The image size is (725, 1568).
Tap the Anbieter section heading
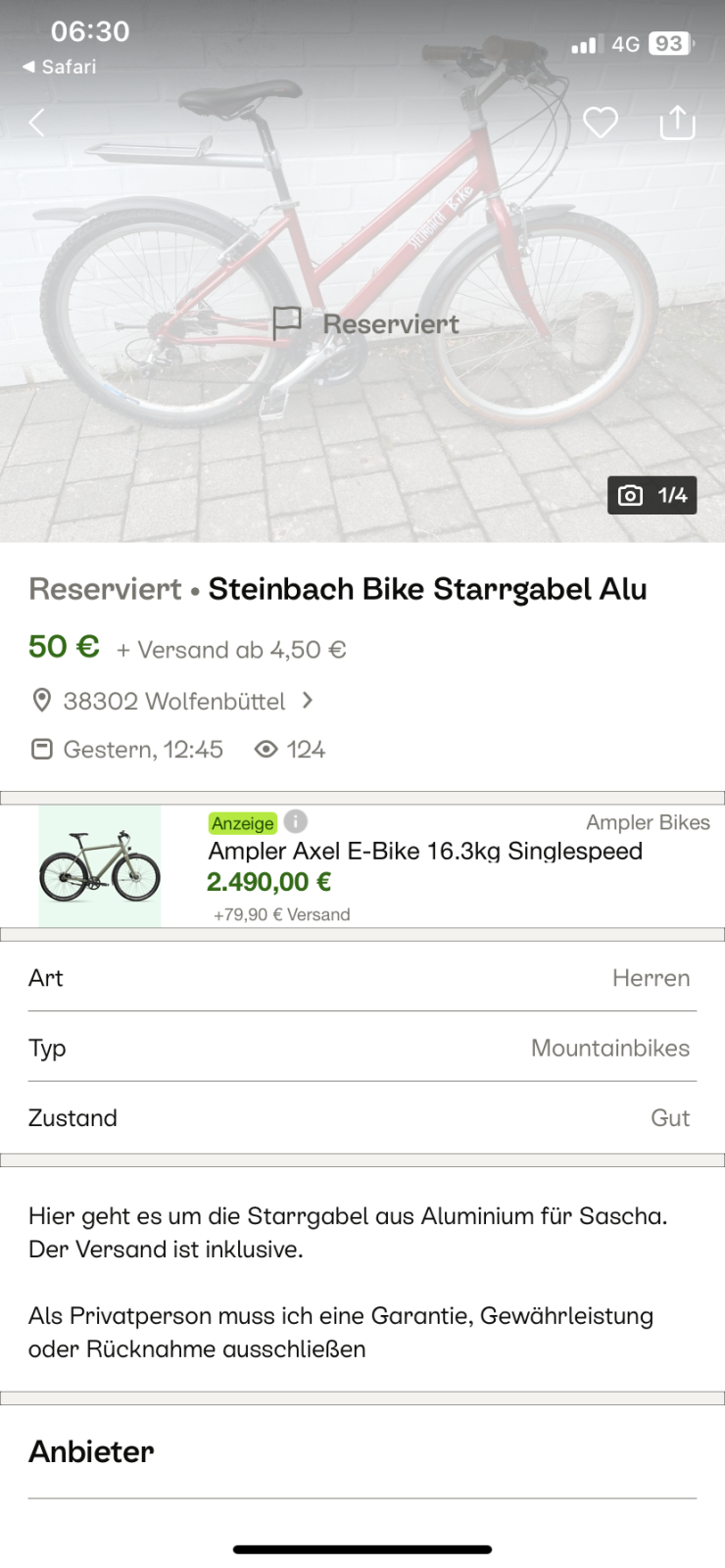92,1451
